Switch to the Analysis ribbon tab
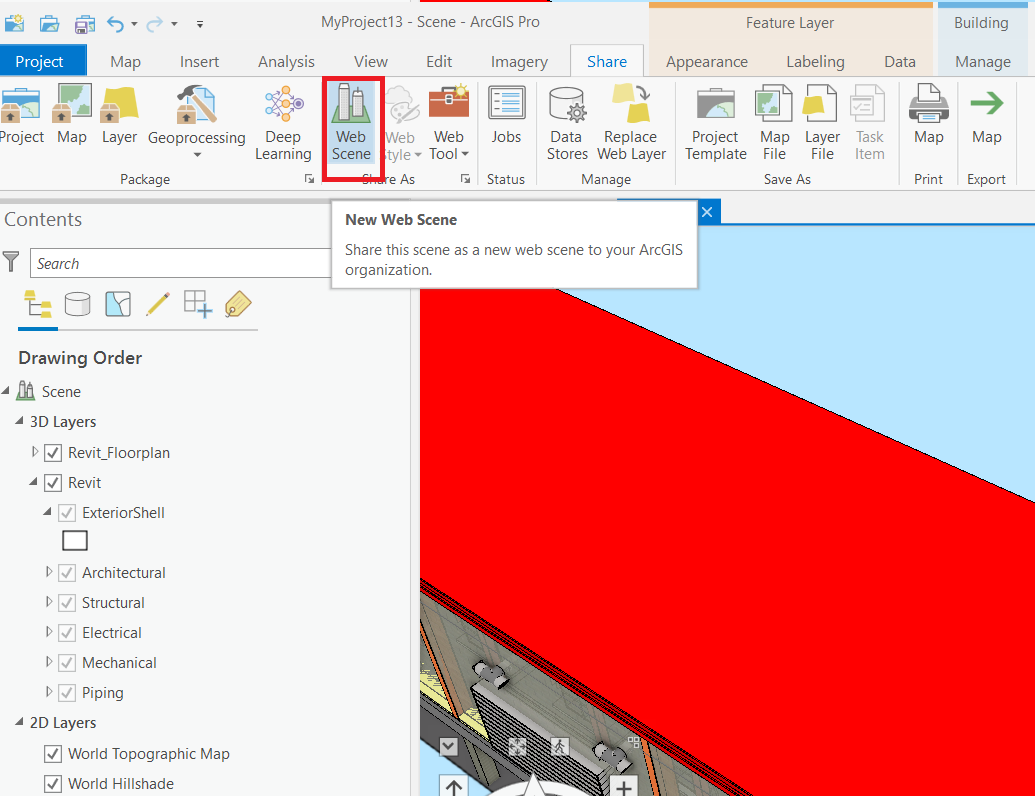This screenshot has width=1035, height=796. point(286,61)
